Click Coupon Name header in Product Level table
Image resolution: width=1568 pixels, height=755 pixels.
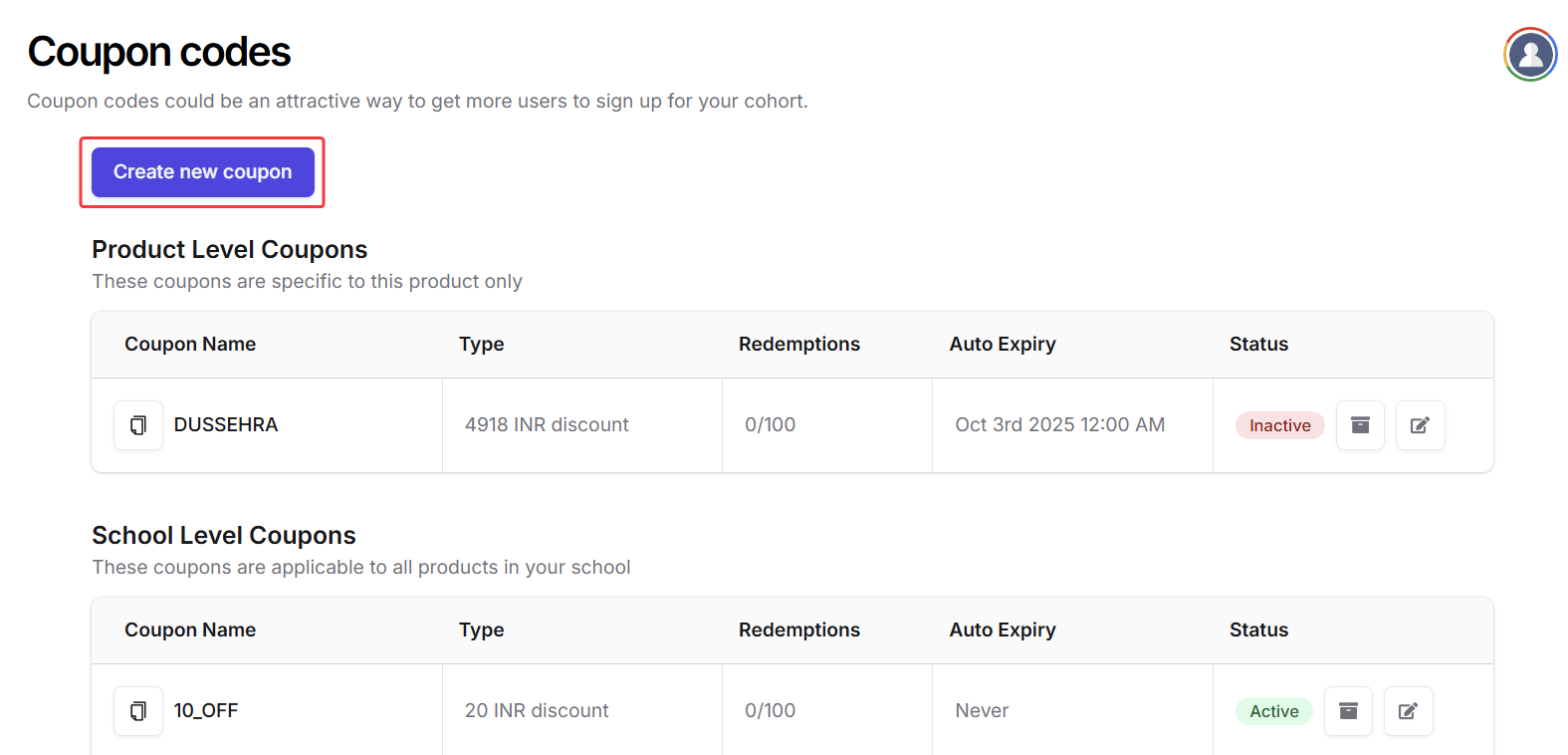coord(190,345)
